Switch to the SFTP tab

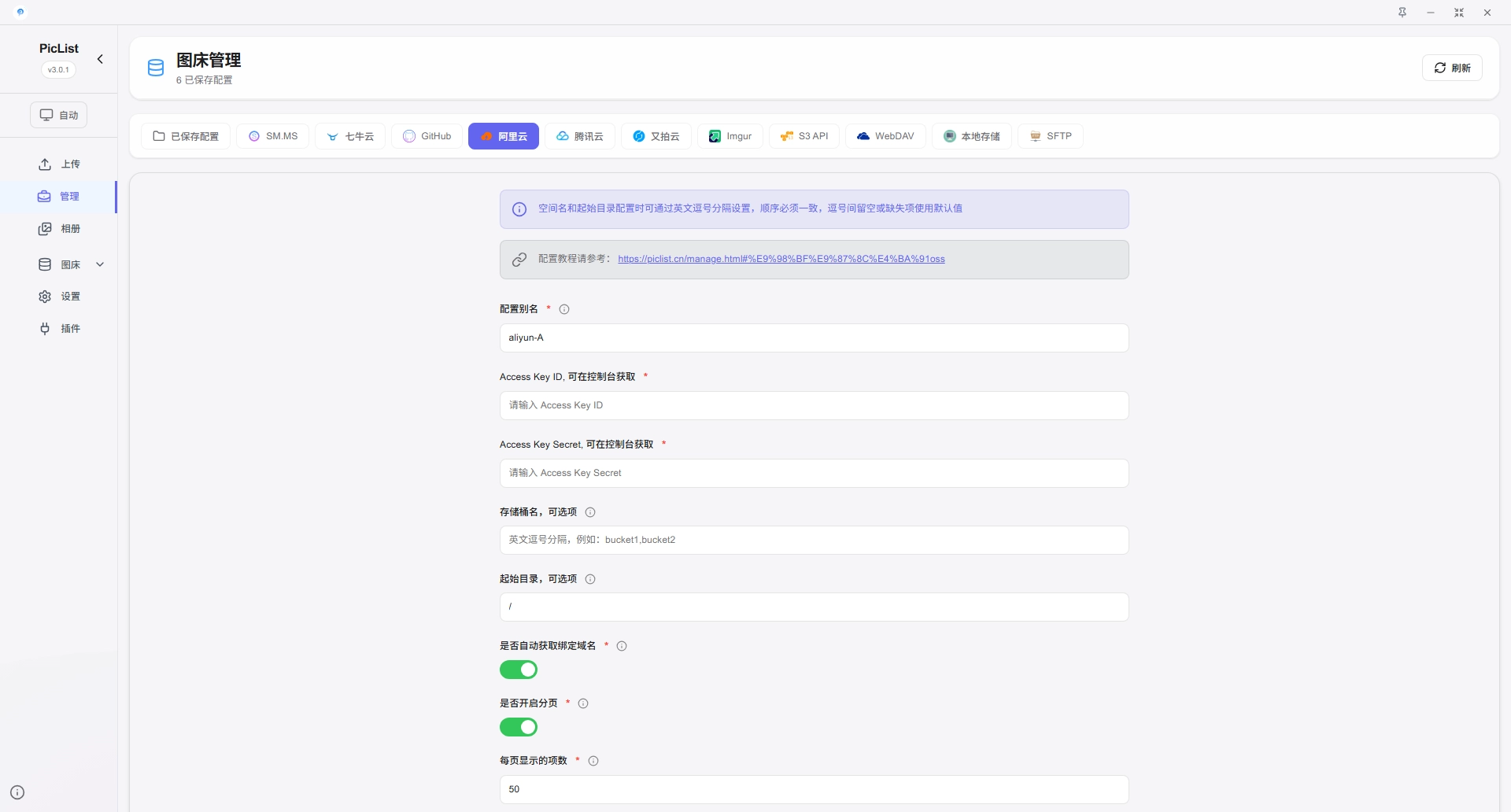pos(1051,136)
